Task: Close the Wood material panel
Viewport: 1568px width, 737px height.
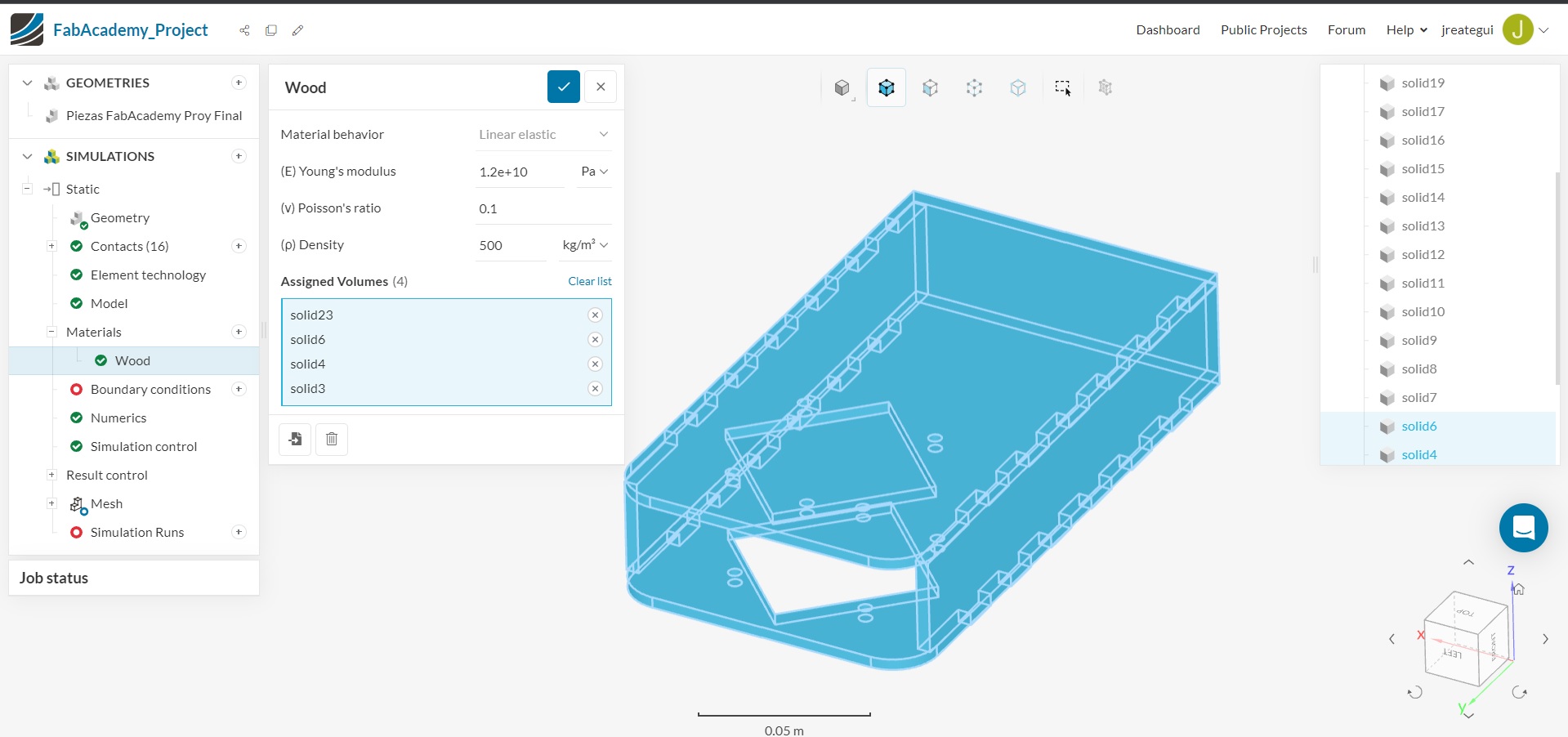Action: (601, 87)
